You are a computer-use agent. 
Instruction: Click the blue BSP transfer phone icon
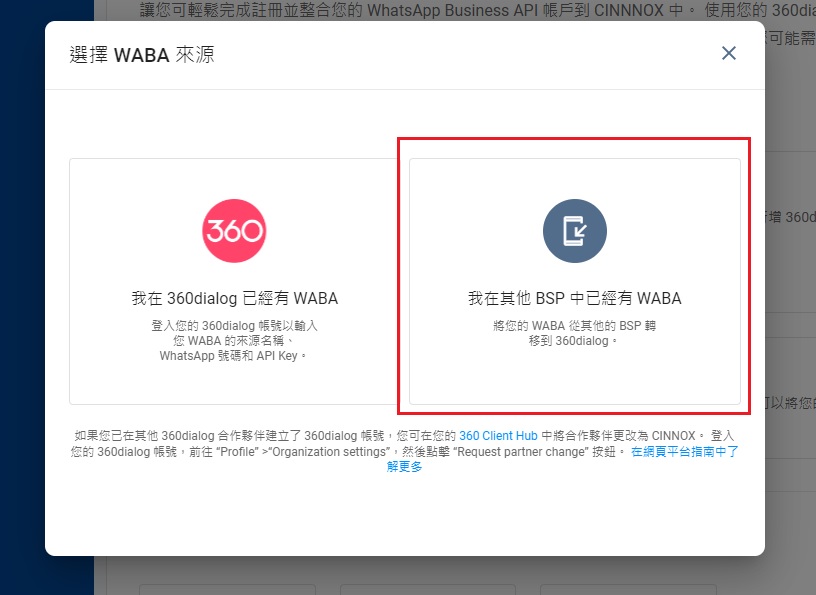(x=575, y=231)
